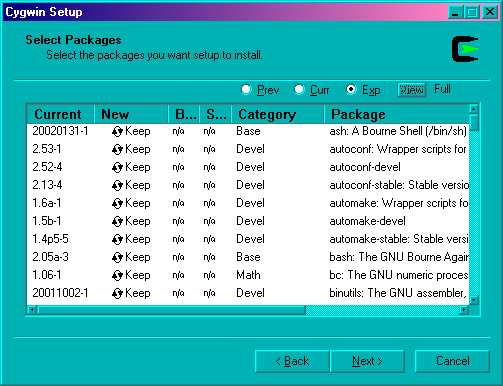Click the Category column header
Screen dimensions: 503x386
click(278, 114)
